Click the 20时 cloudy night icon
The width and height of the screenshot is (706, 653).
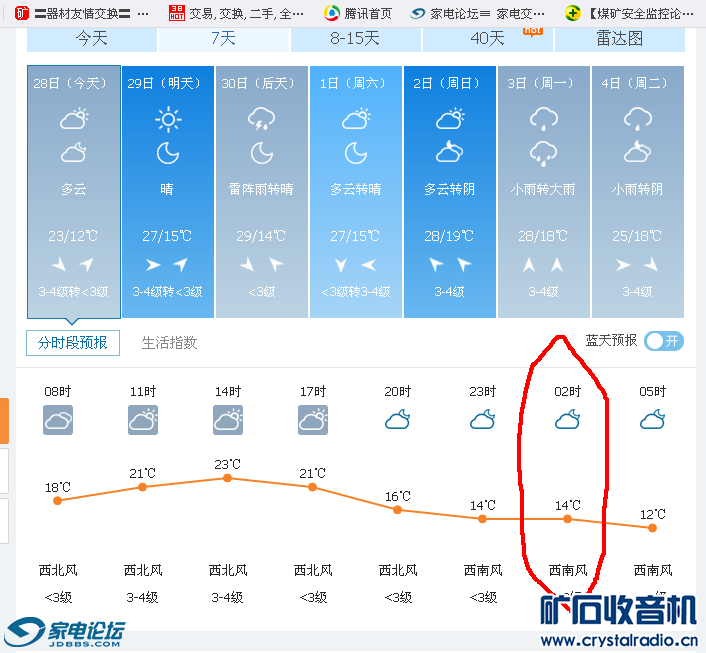pos(398,419)
